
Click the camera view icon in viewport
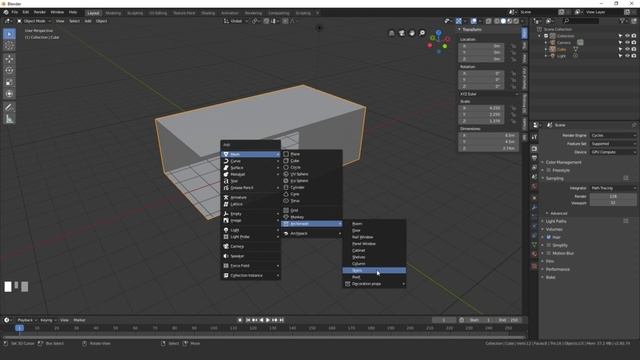click(402, 33)
